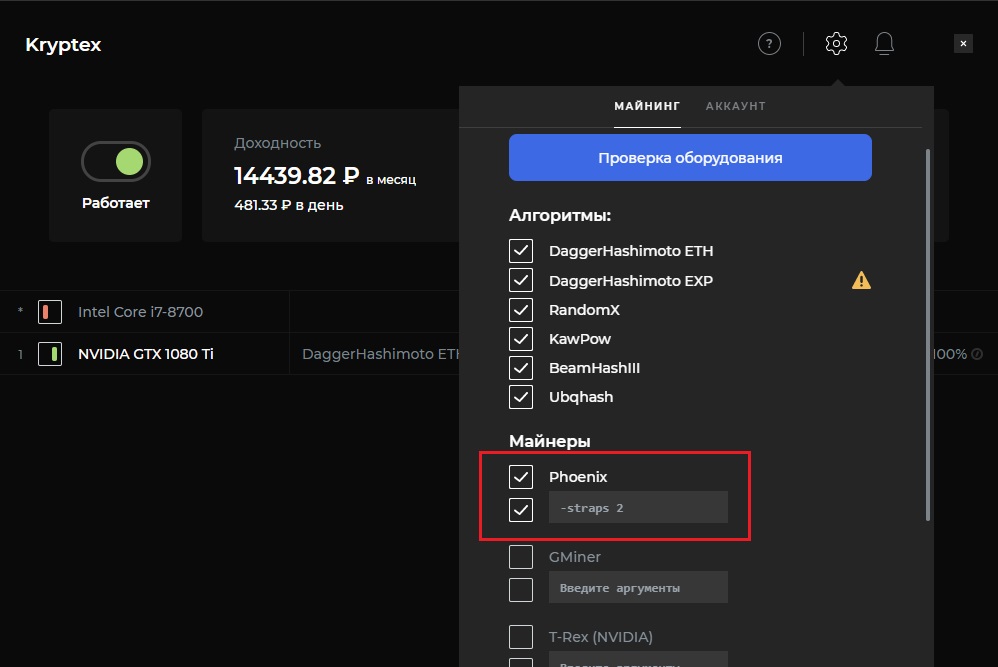Uncheck the DaggerHashimoto ETH algorithm
Screen dimensions: 998x667
click(521, 251)
